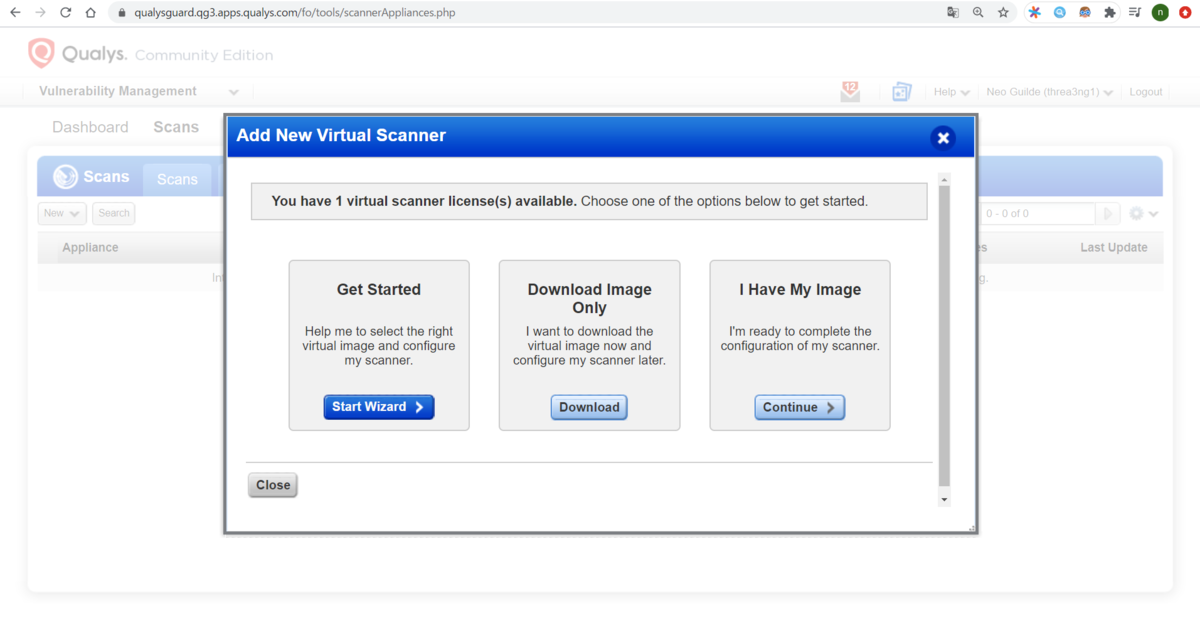Click the I Have My Image heading

[800, 290]
